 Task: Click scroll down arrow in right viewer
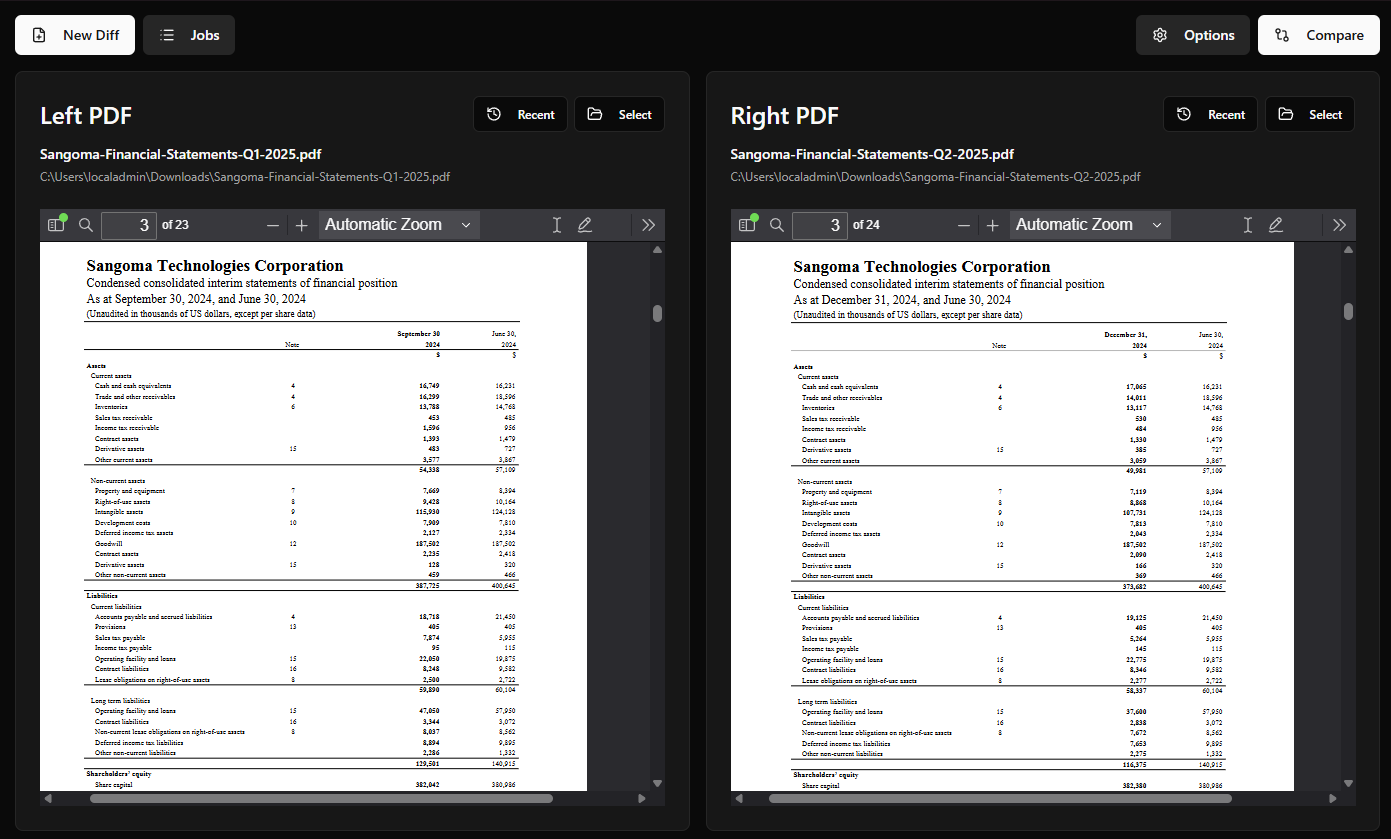1348,783
